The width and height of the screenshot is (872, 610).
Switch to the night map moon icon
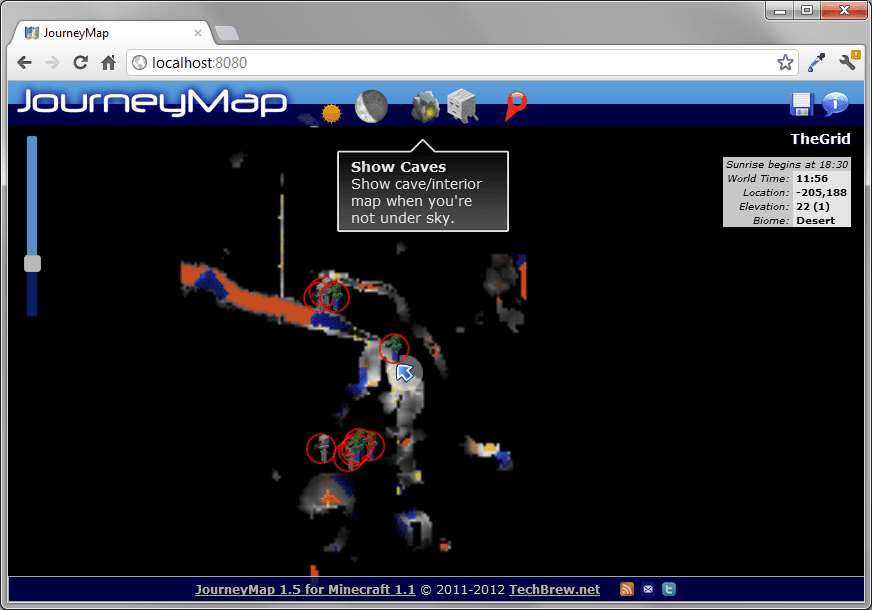click(371, 106)
